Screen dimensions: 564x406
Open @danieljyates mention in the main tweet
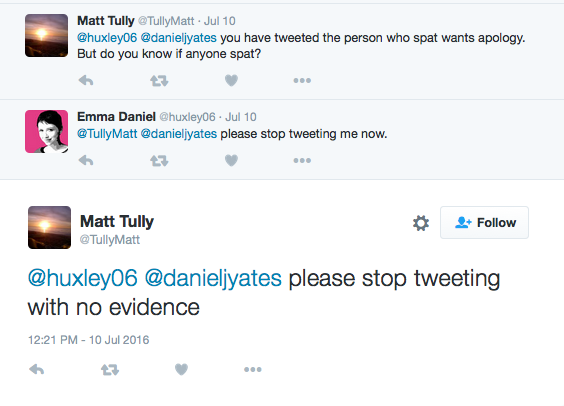(x=213, y=278)
